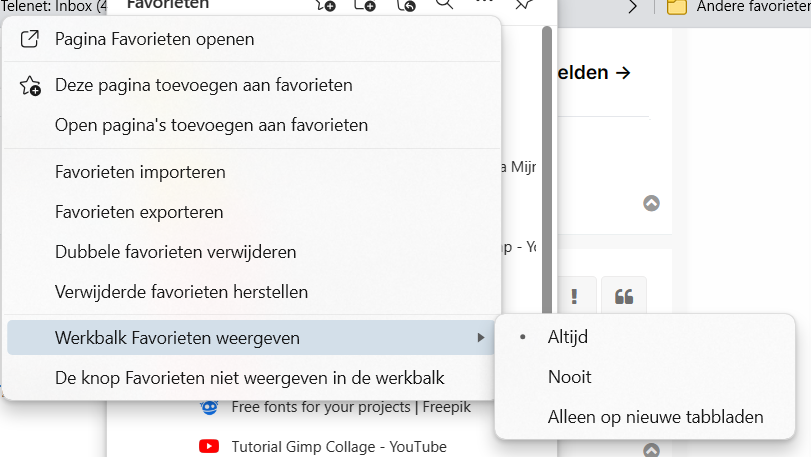The height and width of the screenshot is (457, 811).
Task: Click the pin favorites panel icon
Action: (524, 5)
